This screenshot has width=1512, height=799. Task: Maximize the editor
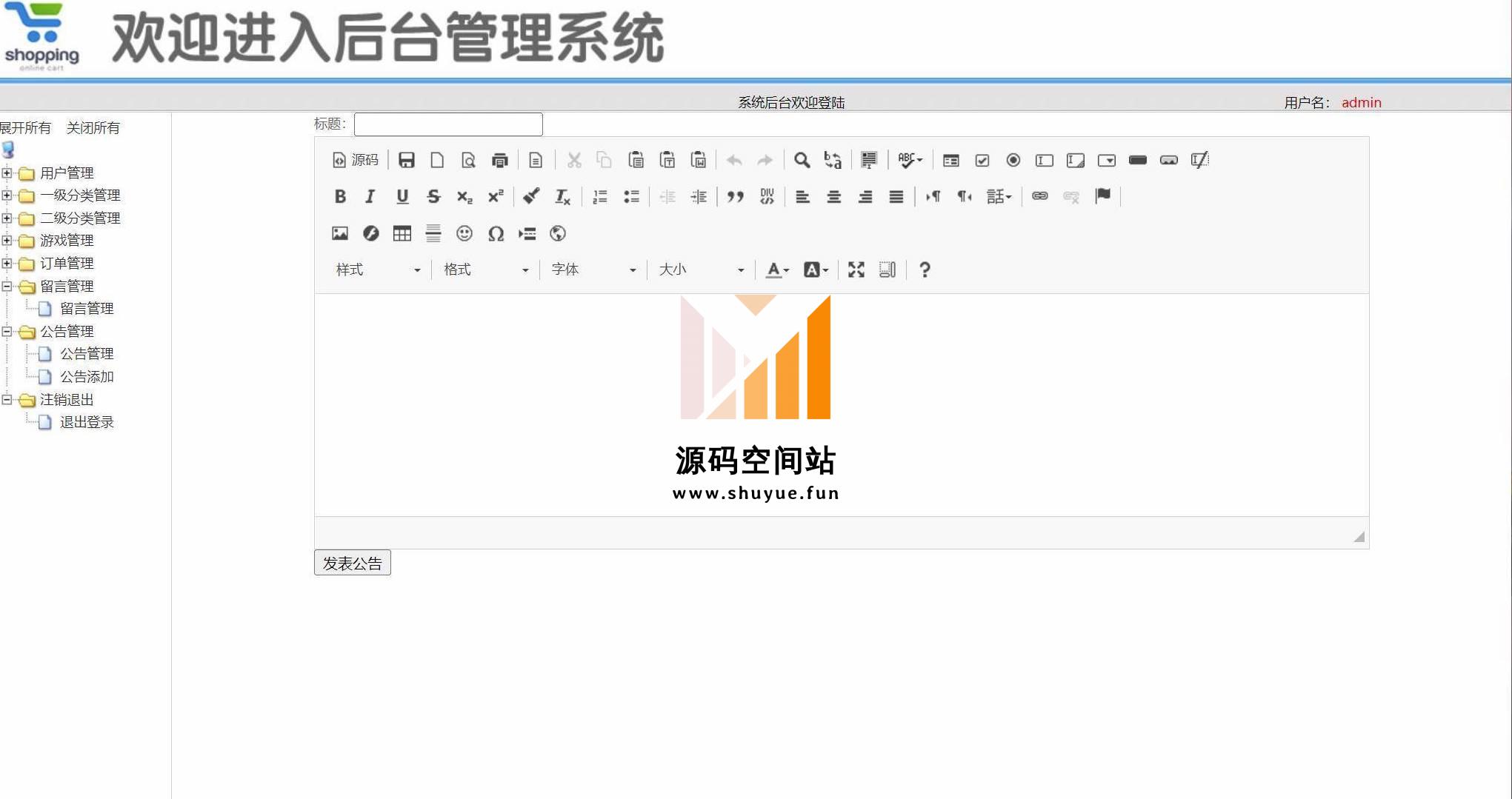pyautogui.click(x=856, y=270)
